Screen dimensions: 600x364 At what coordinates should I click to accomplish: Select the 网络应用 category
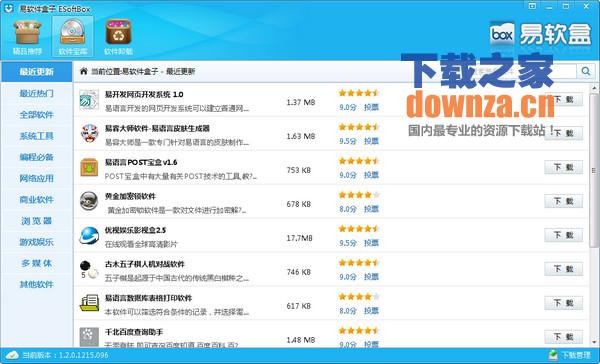pyautogui.click(x=37, y=178)
